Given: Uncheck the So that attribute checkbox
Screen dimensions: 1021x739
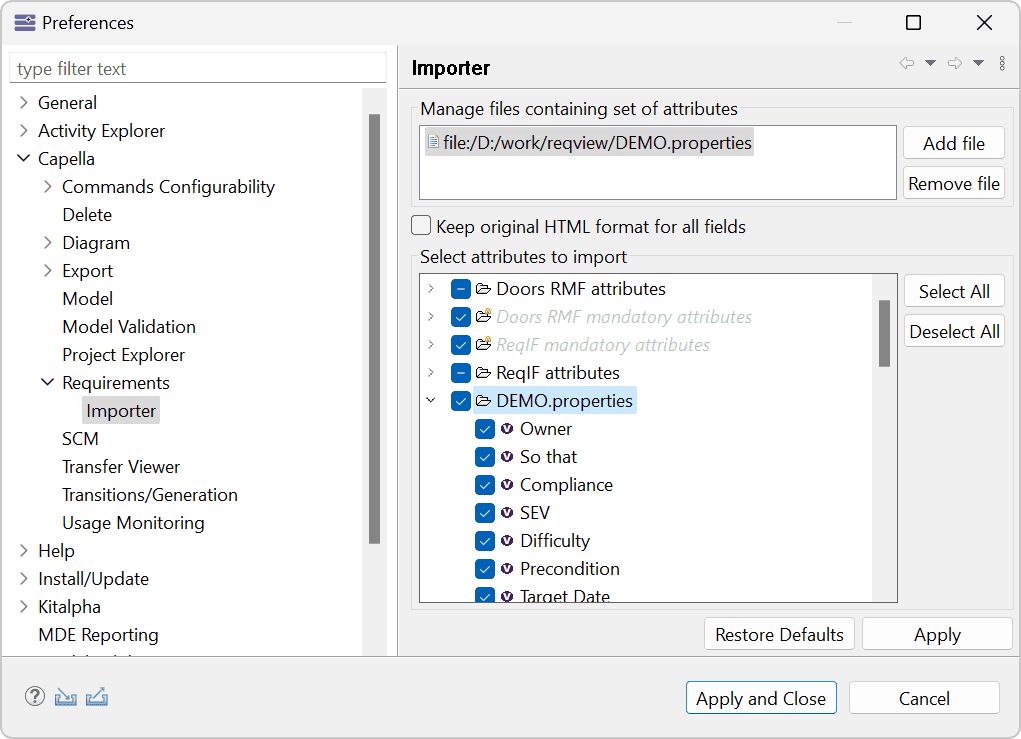Looking at the screenshot, I should pos(484,456).
